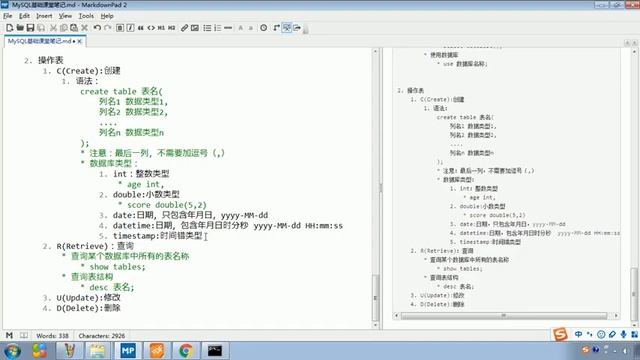Insert a hyperlink with the link icon

(184, 28)
